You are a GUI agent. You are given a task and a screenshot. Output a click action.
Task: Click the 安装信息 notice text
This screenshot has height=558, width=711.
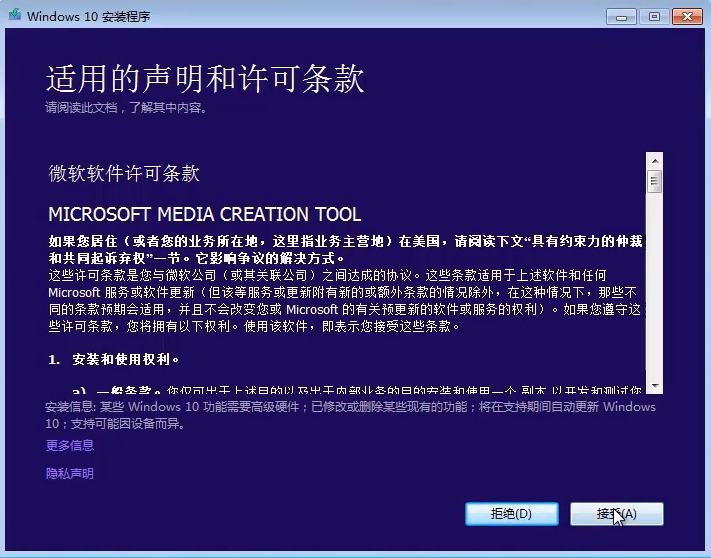[x=345, y=415]
